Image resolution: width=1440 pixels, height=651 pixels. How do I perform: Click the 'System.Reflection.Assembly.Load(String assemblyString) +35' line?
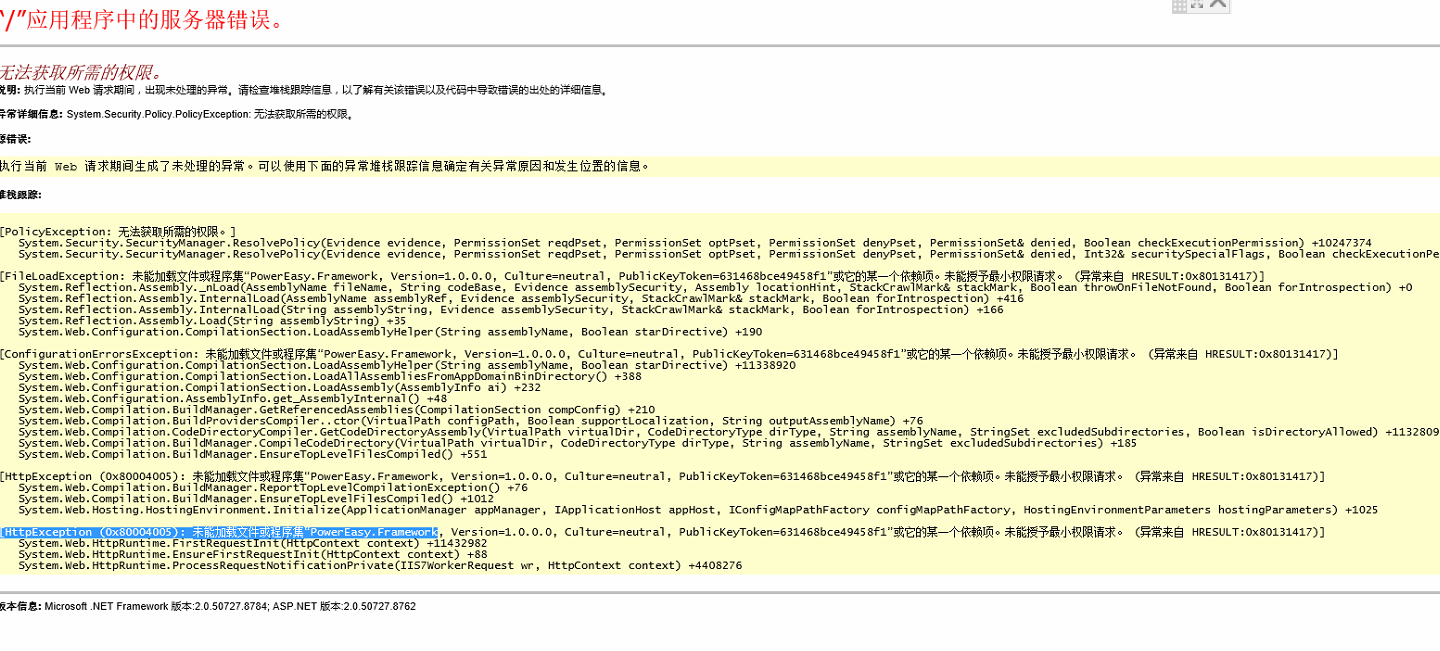pyautogui.click(x=212, y=321)
